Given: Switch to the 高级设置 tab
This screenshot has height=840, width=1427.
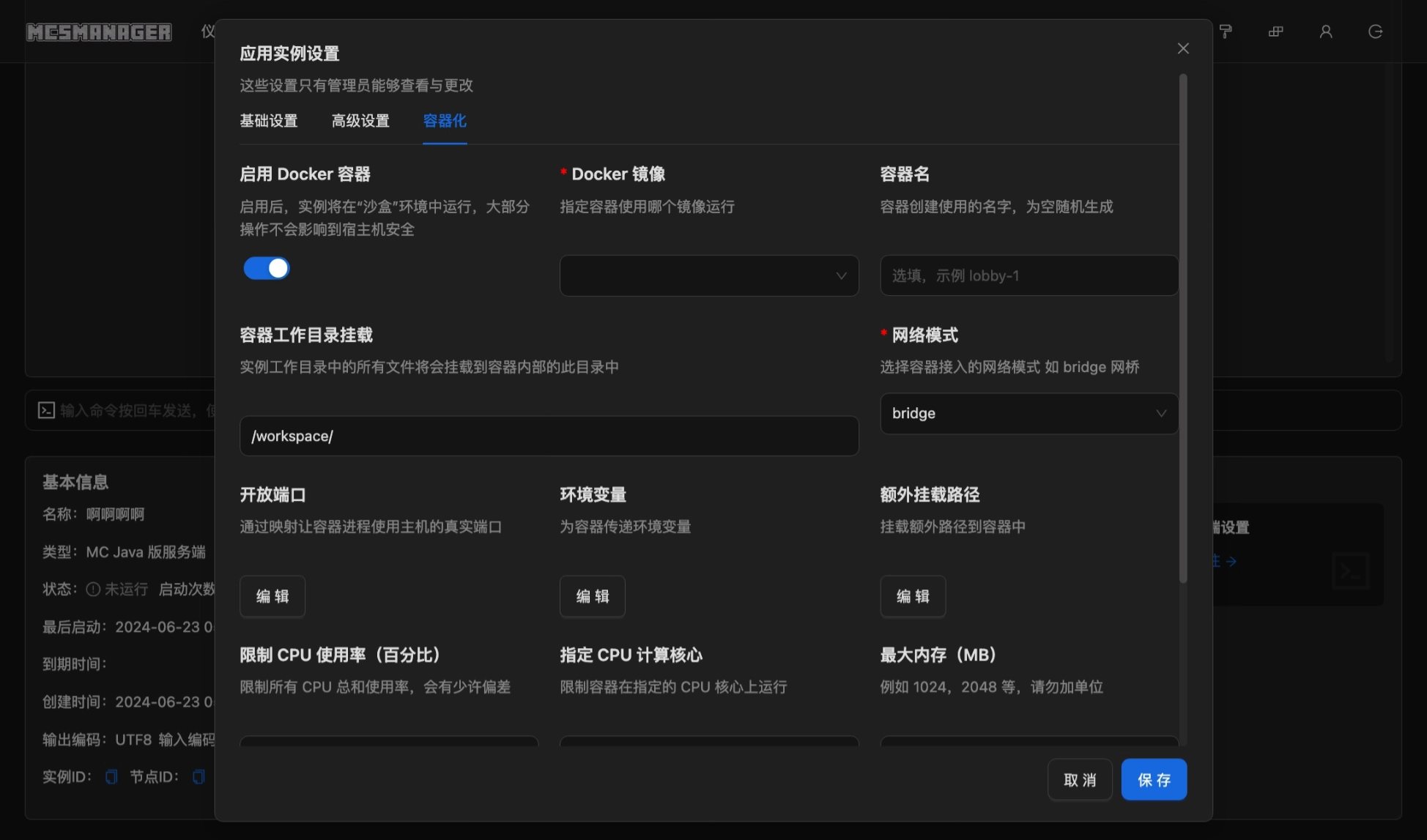Looking at the screenshot, I should tap(360, 121).
